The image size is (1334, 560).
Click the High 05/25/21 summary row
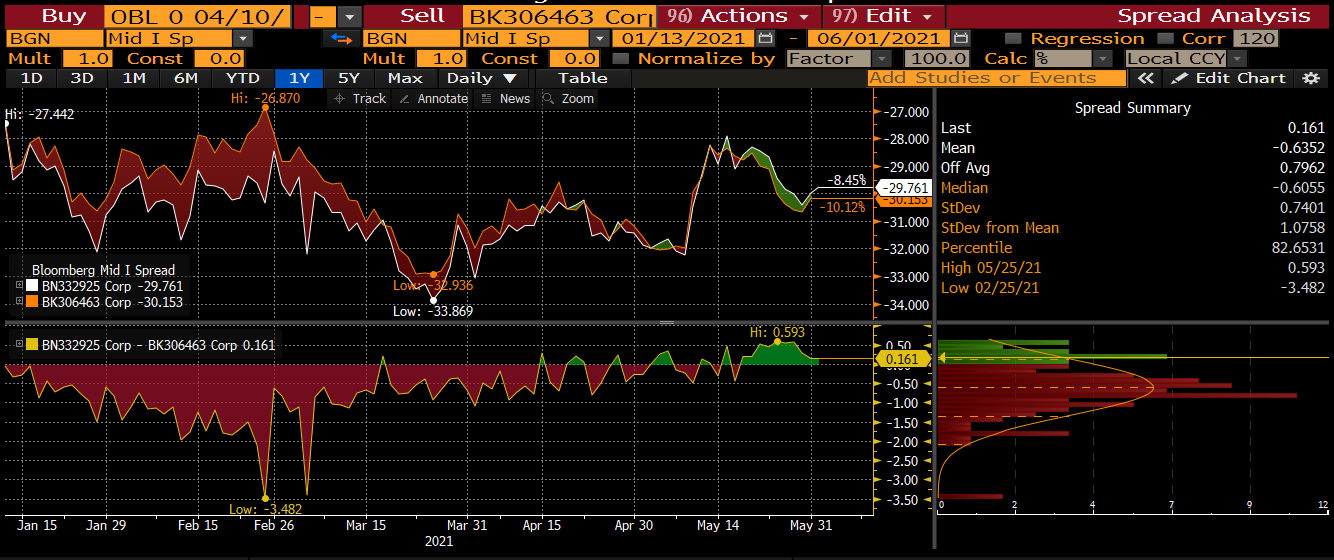coord(1133,267)
